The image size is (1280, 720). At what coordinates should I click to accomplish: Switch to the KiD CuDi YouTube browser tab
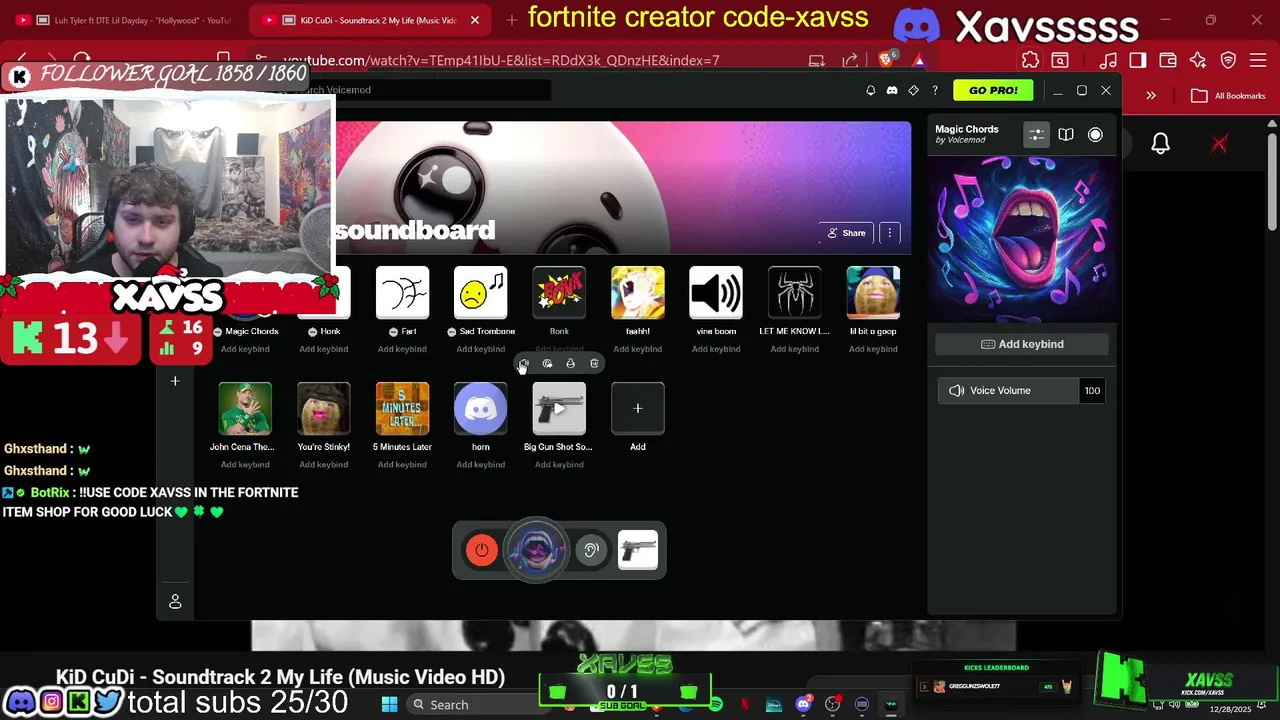369,20
